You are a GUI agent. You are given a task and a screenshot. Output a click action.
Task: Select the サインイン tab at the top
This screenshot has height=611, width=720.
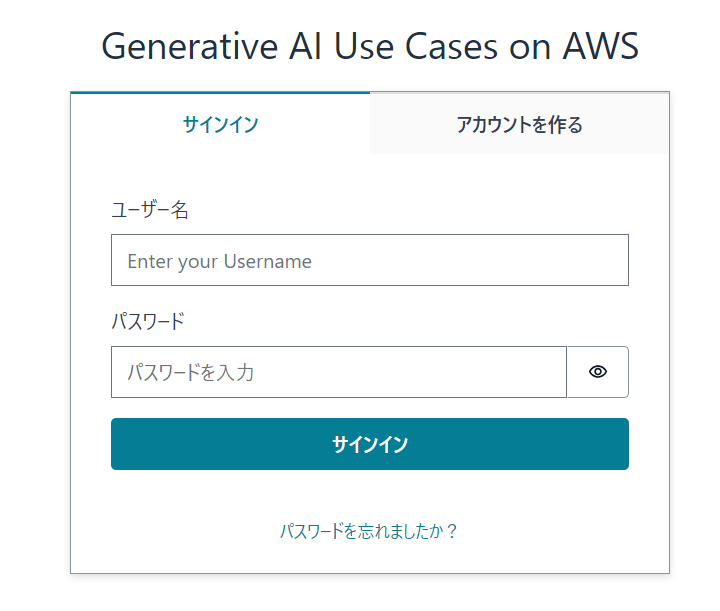point(220,123)
